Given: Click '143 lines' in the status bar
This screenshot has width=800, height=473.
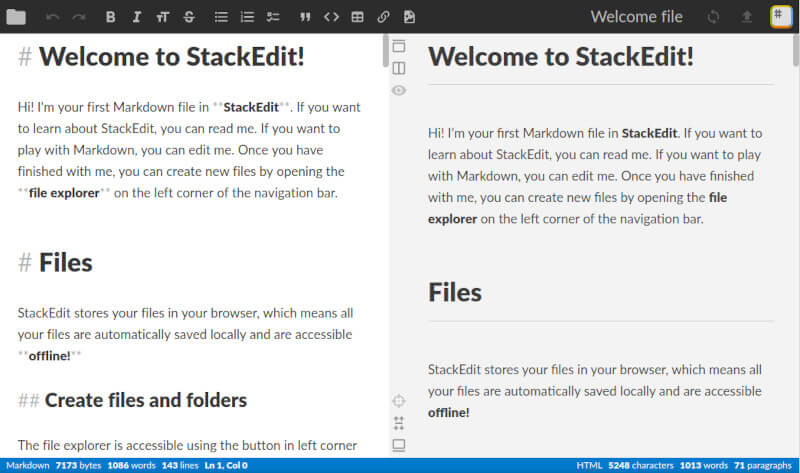Looking at the screenshot, I should [180, 465].
